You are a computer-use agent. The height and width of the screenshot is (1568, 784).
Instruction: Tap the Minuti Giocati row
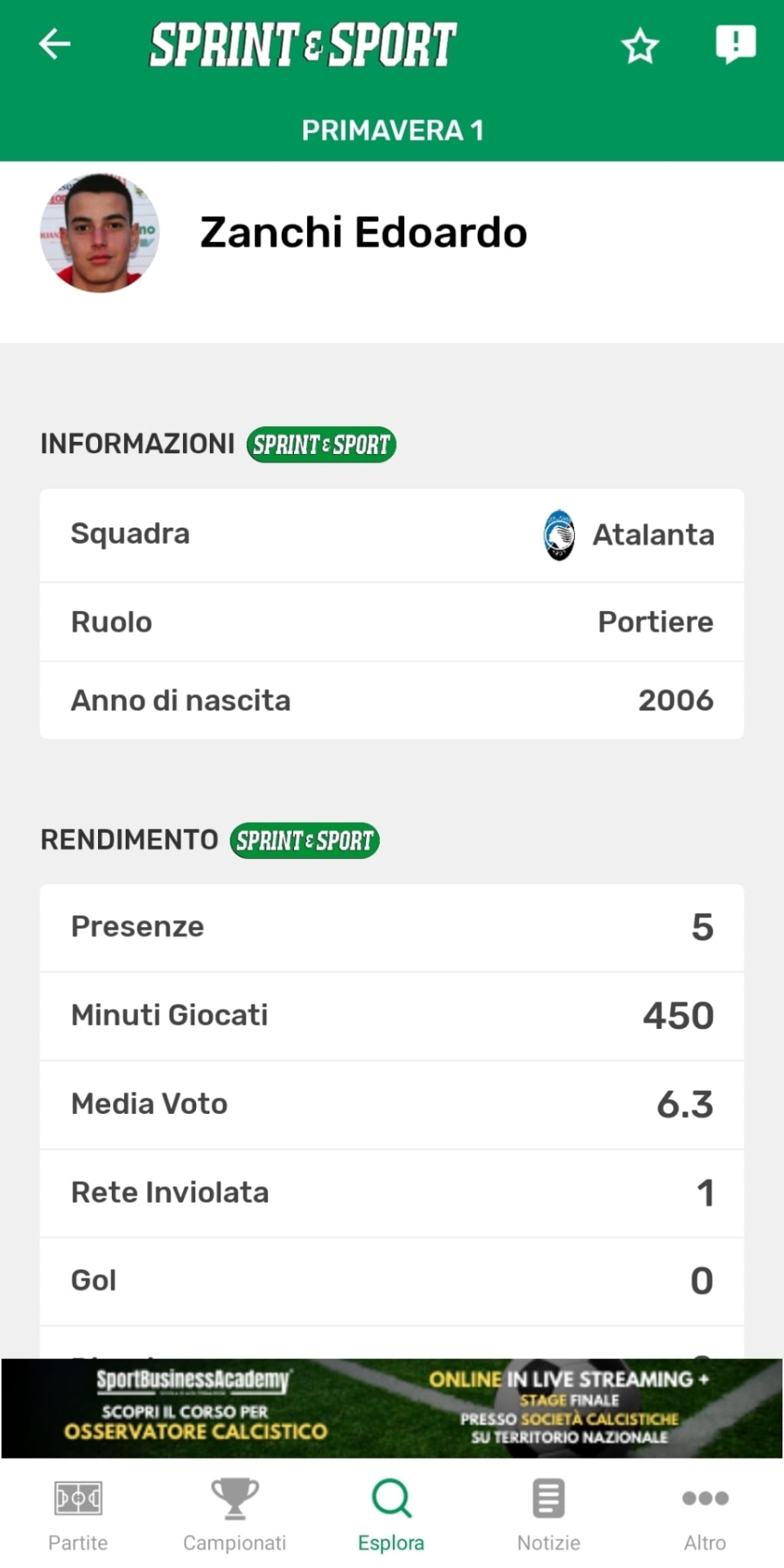pyautogui.click(x=392, y=1016)
